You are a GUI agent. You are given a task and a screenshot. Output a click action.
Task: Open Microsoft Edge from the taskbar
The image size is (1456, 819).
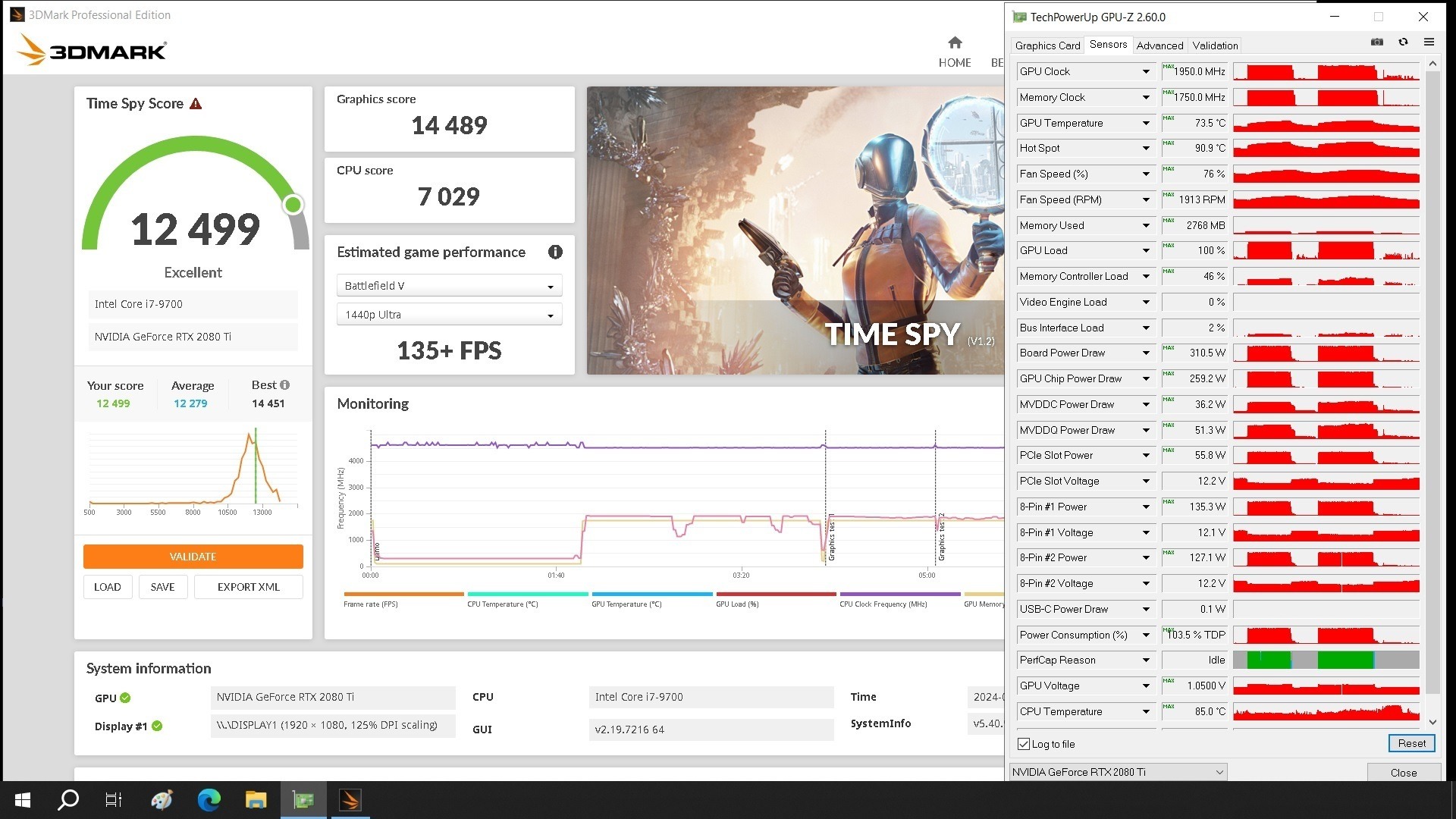click(x=209, y=799)
